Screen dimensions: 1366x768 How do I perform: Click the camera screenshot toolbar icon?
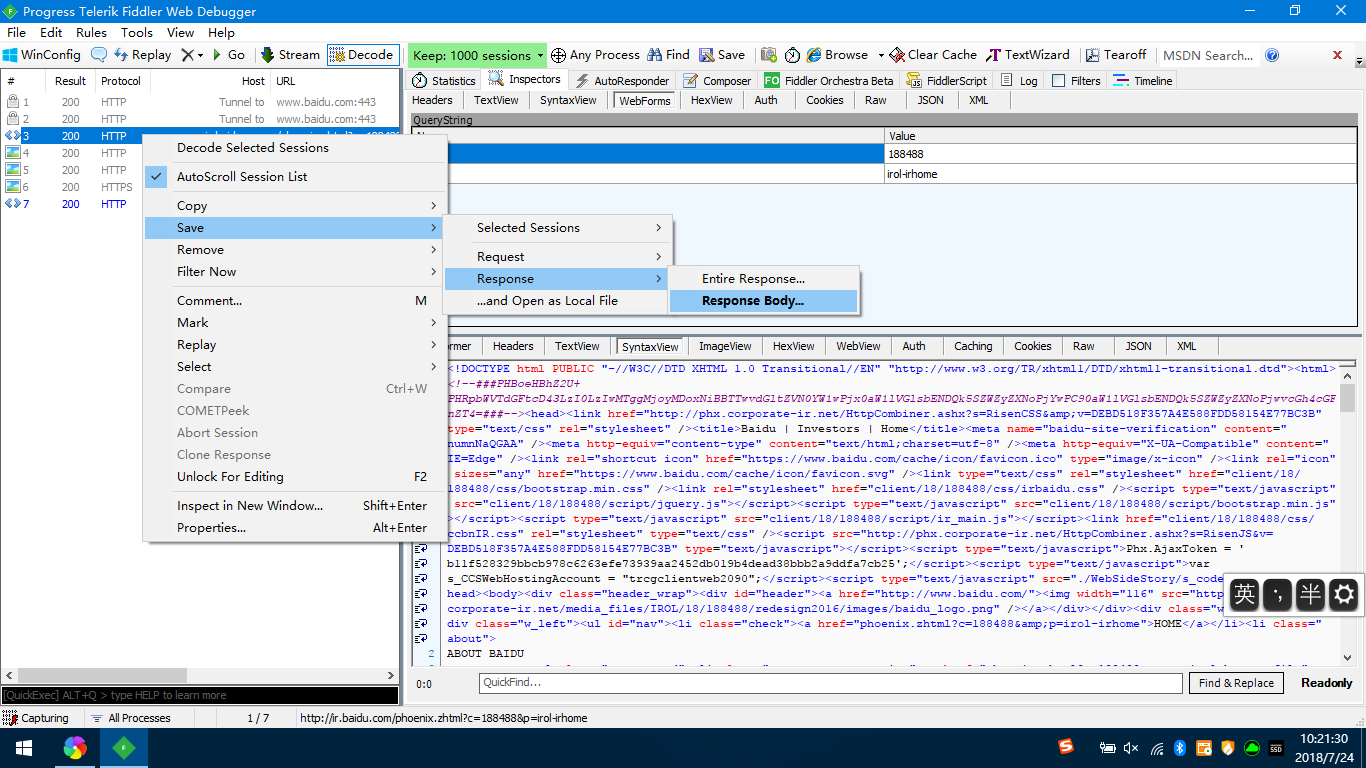(x=769, y=55)
